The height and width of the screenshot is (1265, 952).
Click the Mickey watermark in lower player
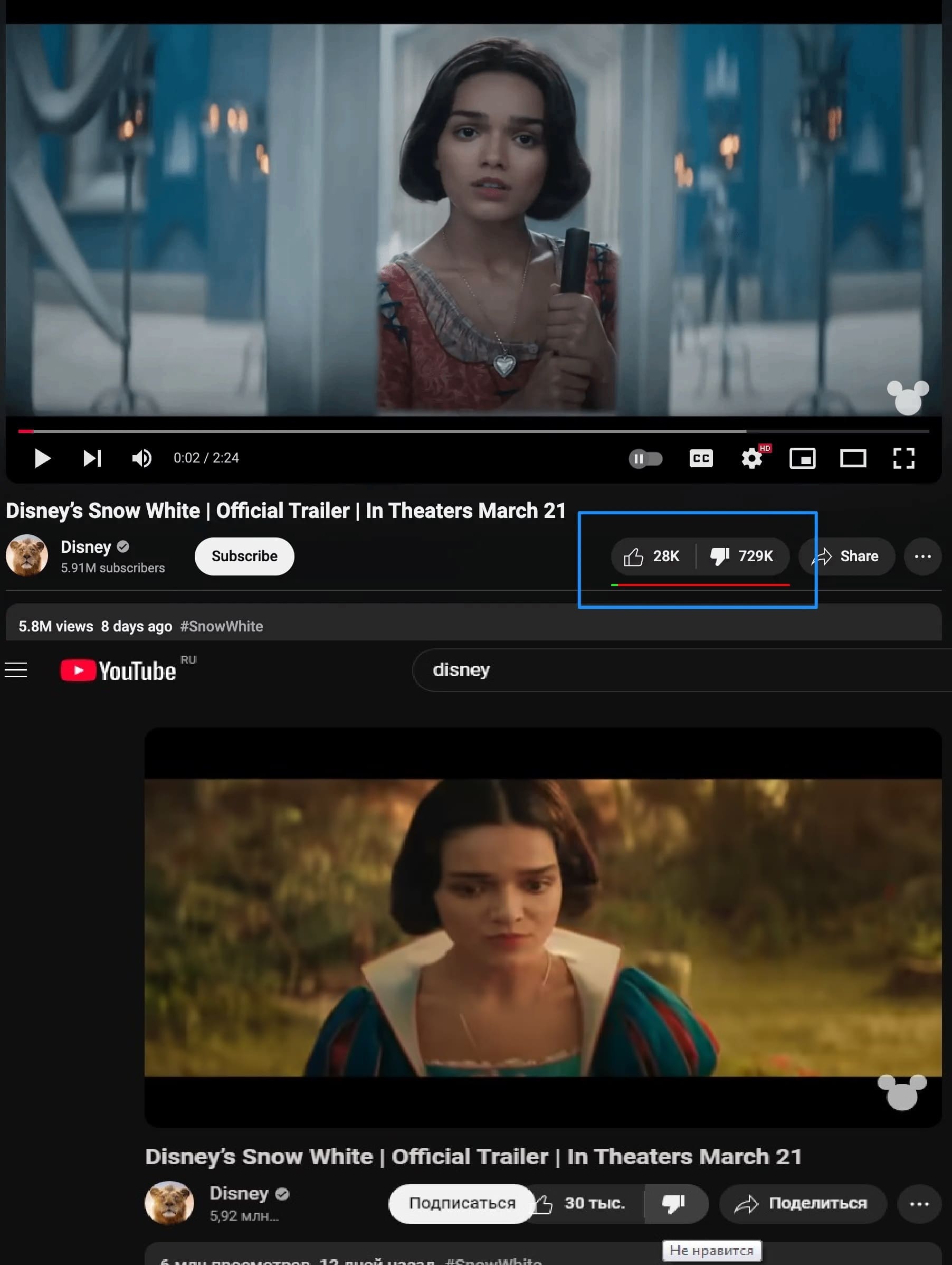[902, 1092]
